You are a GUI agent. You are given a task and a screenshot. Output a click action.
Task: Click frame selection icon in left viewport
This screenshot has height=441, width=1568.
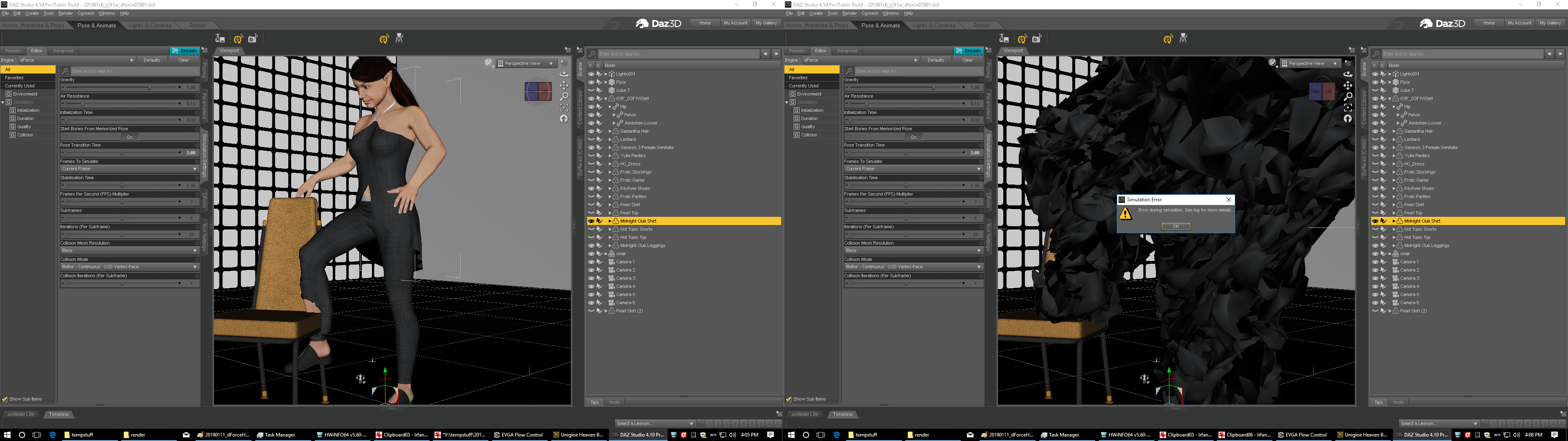[x=564, y=108]
